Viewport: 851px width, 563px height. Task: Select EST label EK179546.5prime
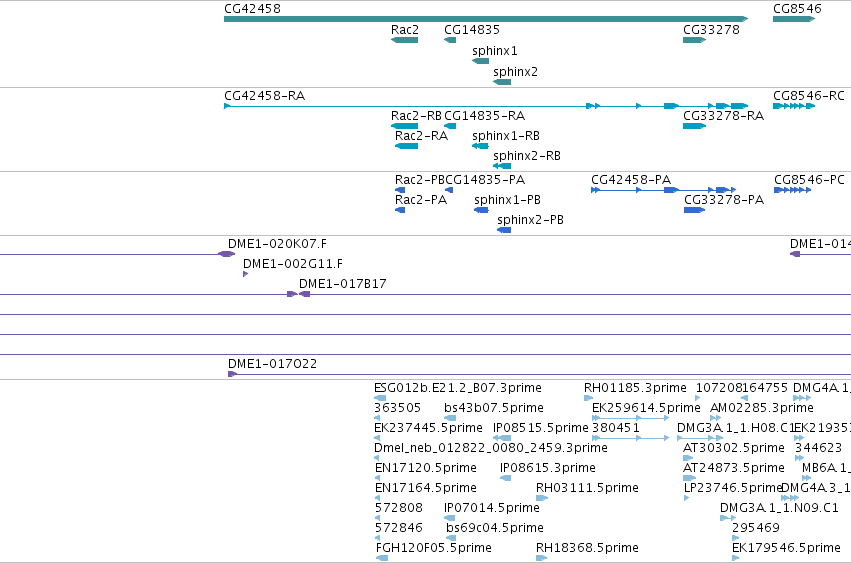786,548
